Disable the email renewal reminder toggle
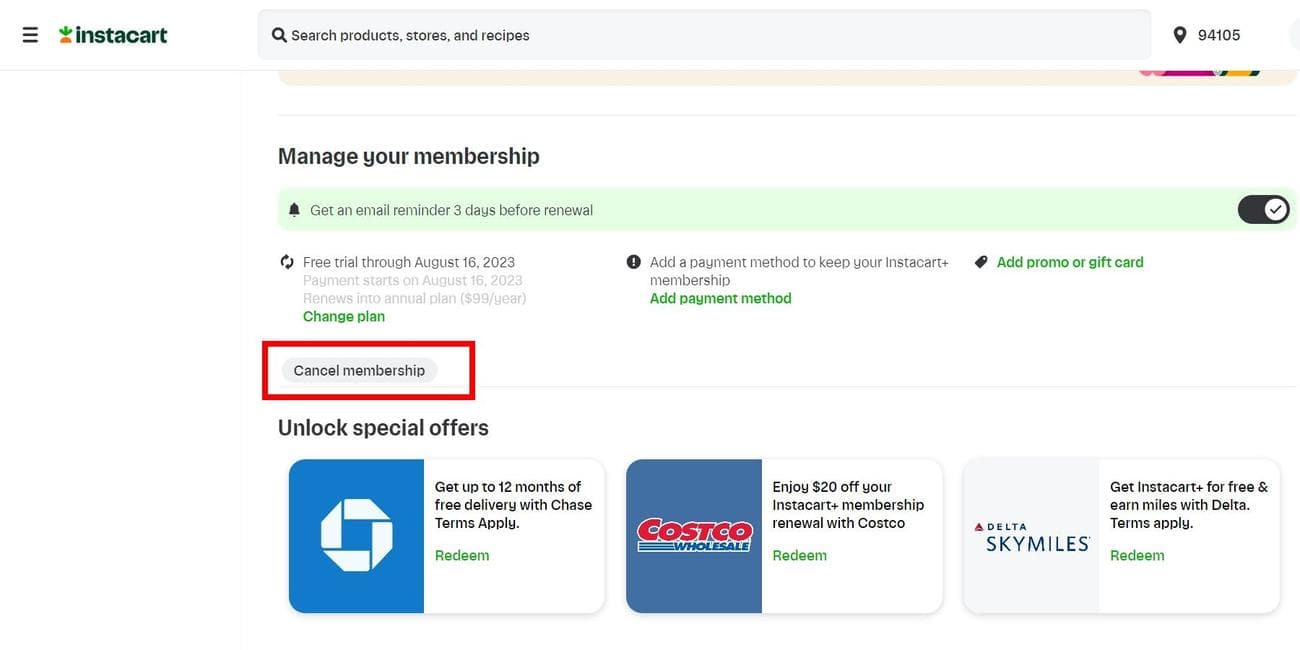Screen dimensions: 1300x650 [1262, 209]
